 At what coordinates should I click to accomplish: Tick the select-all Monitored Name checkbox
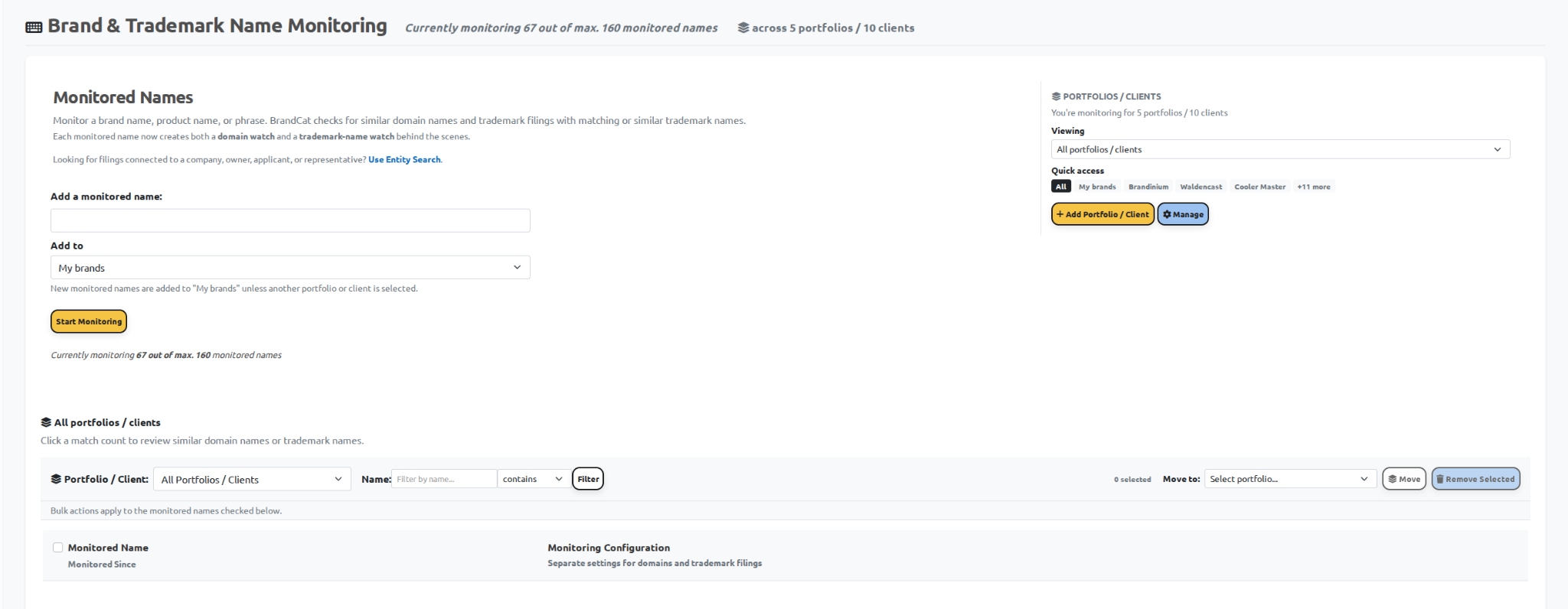pyautogui.click(x=57, y=547)
